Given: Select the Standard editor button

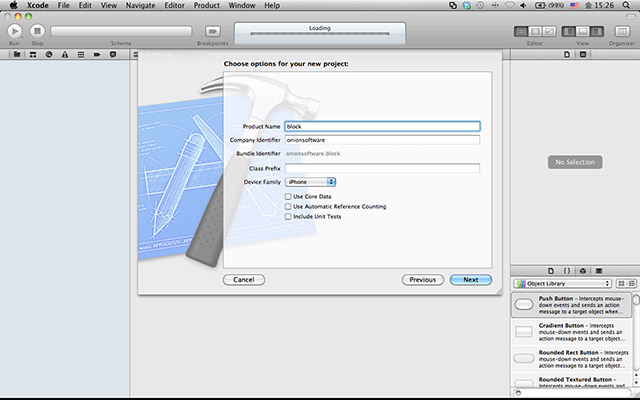Looking at the screenshot, I should (521, 31).
